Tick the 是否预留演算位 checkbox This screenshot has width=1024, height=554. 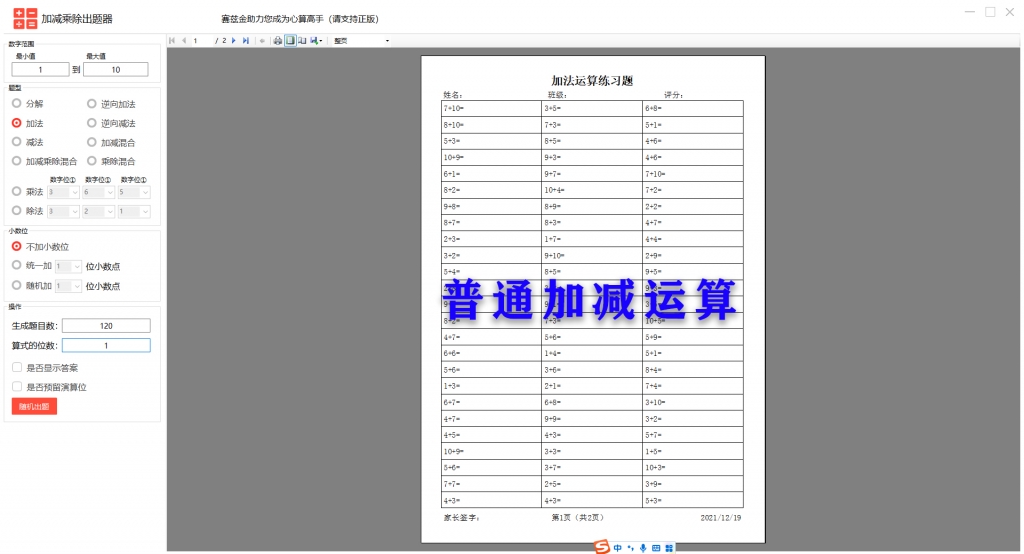pos(17,387)
